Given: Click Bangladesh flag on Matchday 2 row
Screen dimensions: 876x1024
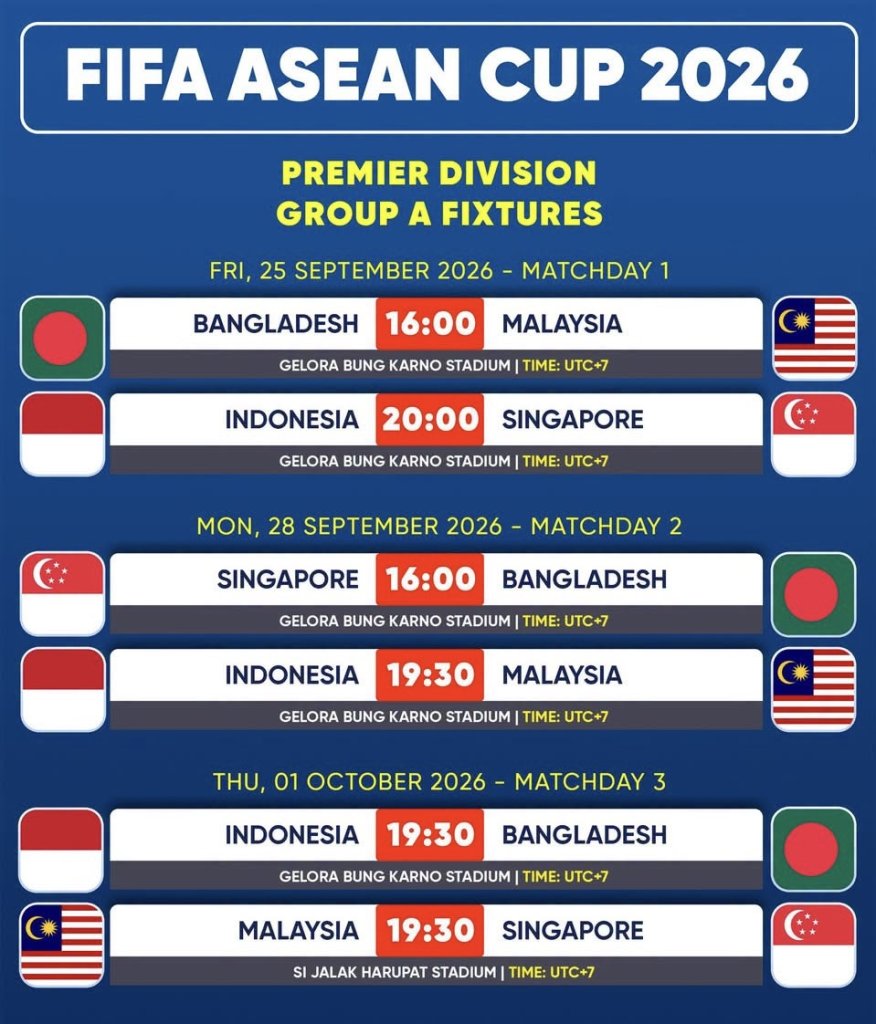Looking at the screenshot, I should tap(814, 594).
